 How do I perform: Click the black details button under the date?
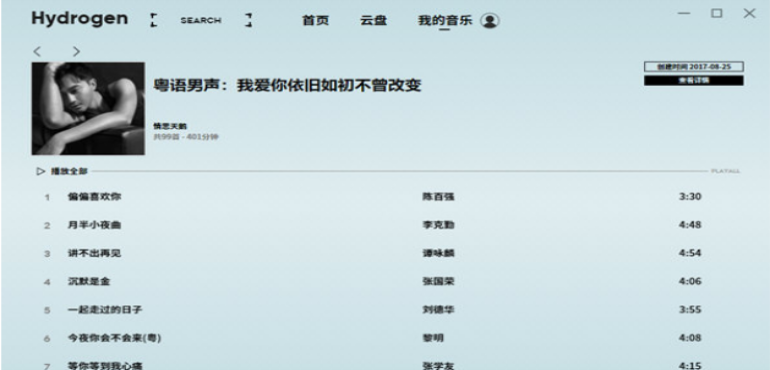coord(694,81)
